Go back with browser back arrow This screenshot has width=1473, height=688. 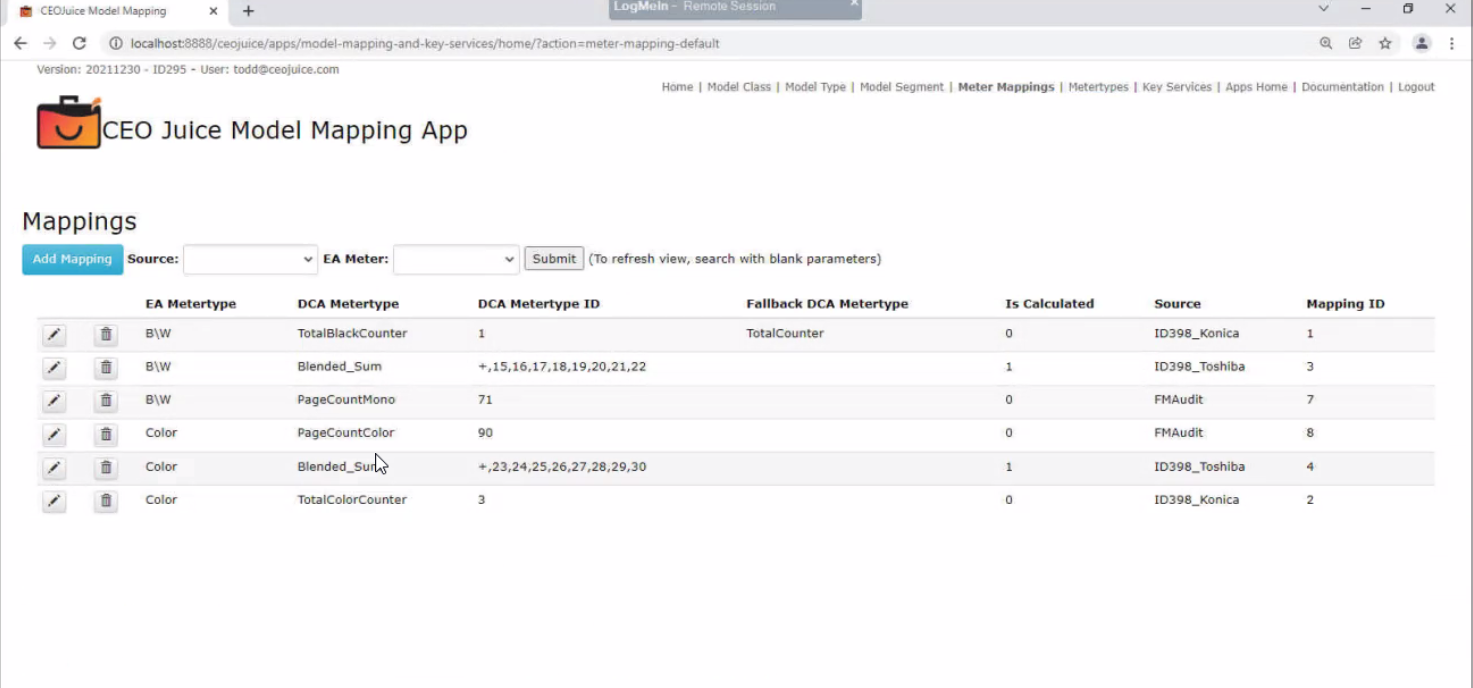coord(20,43)
